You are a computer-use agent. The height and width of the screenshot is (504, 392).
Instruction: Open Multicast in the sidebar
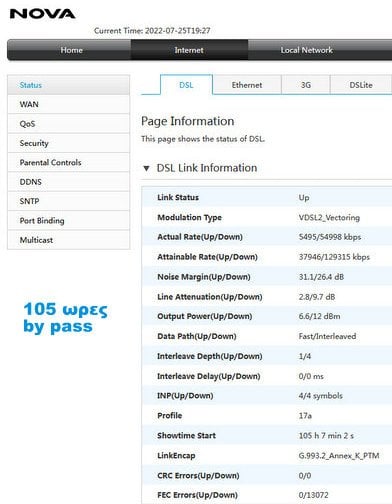68,240
